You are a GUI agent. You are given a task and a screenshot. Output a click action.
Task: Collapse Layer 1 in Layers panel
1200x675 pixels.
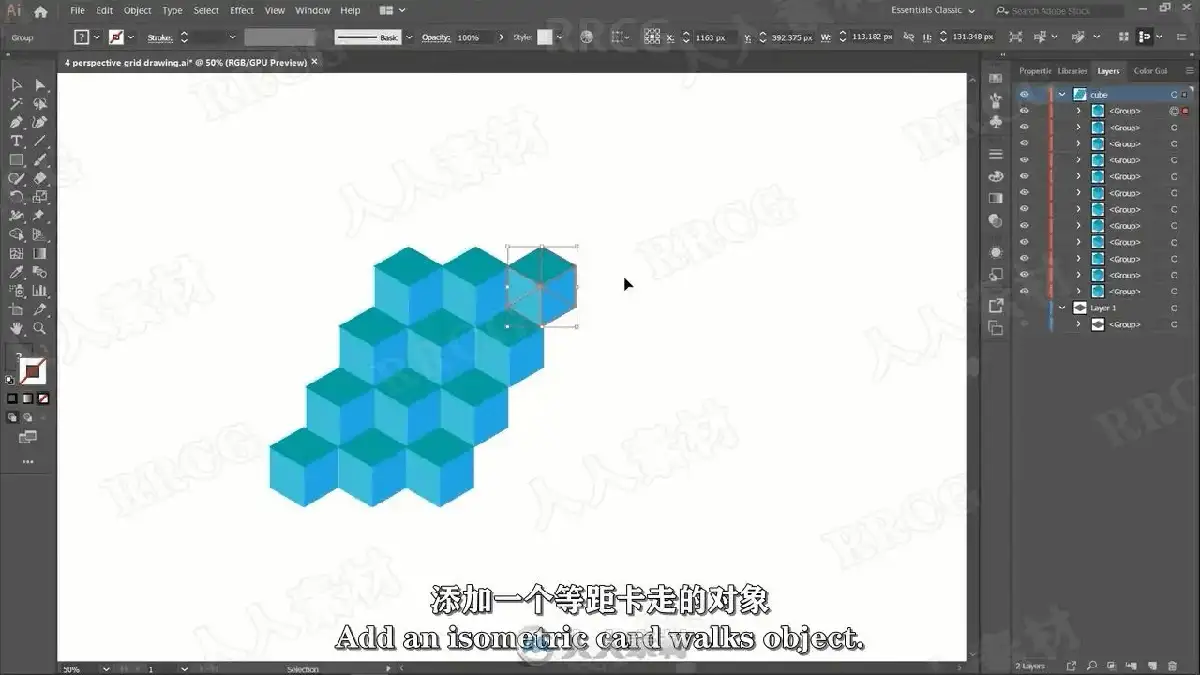(x=1062, y=308)
